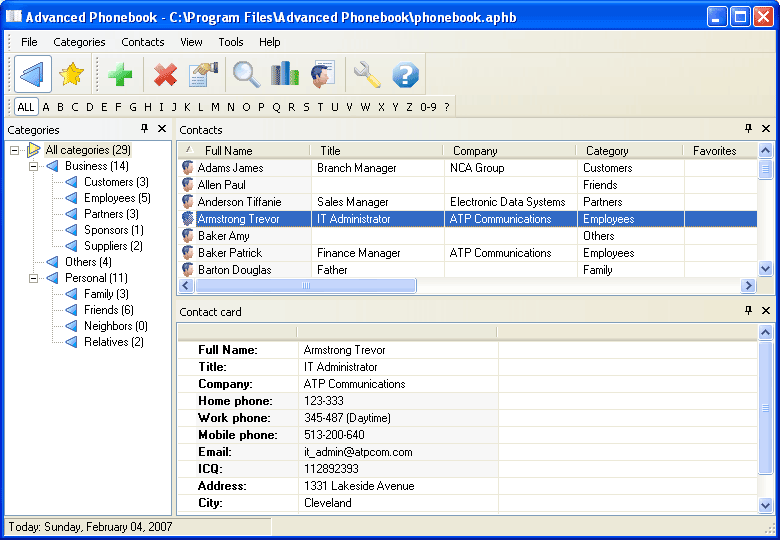
Task: Filter contacts by letter M
Action: [x=215, y=107]
